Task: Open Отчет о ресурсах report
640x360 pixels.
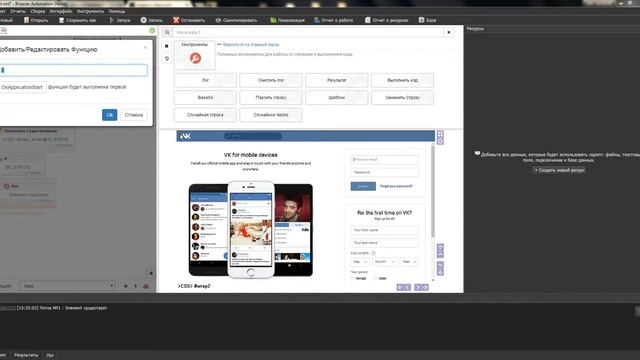Action: click(x=387, y=20)
